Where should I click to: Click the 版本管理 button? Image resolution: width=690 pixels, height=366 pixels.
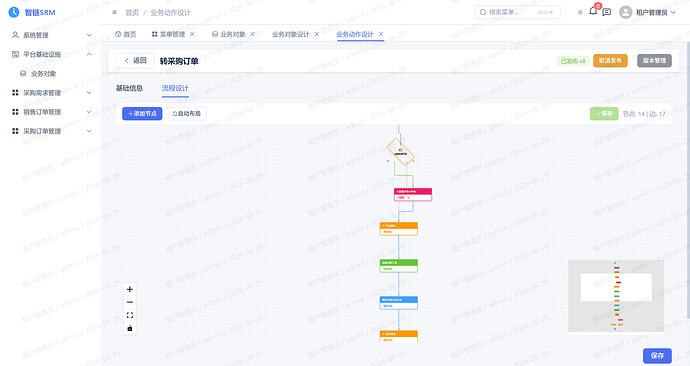[x=654, y=60]
